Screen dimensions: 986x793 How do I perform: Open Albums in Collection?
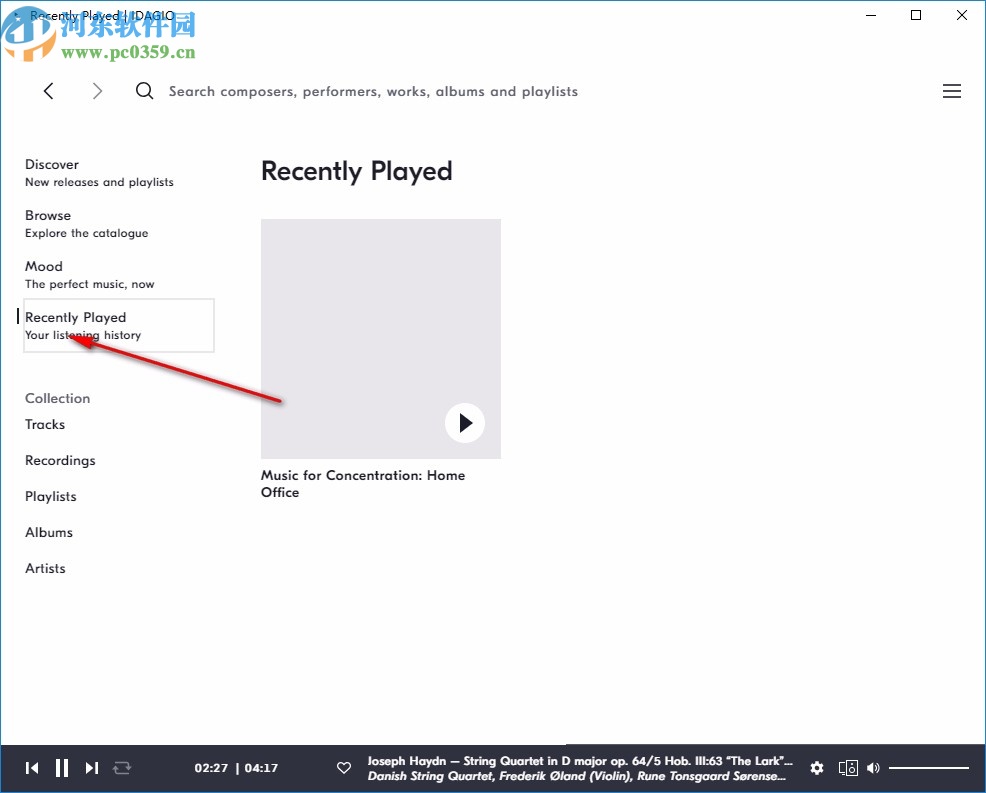point(49,532)
